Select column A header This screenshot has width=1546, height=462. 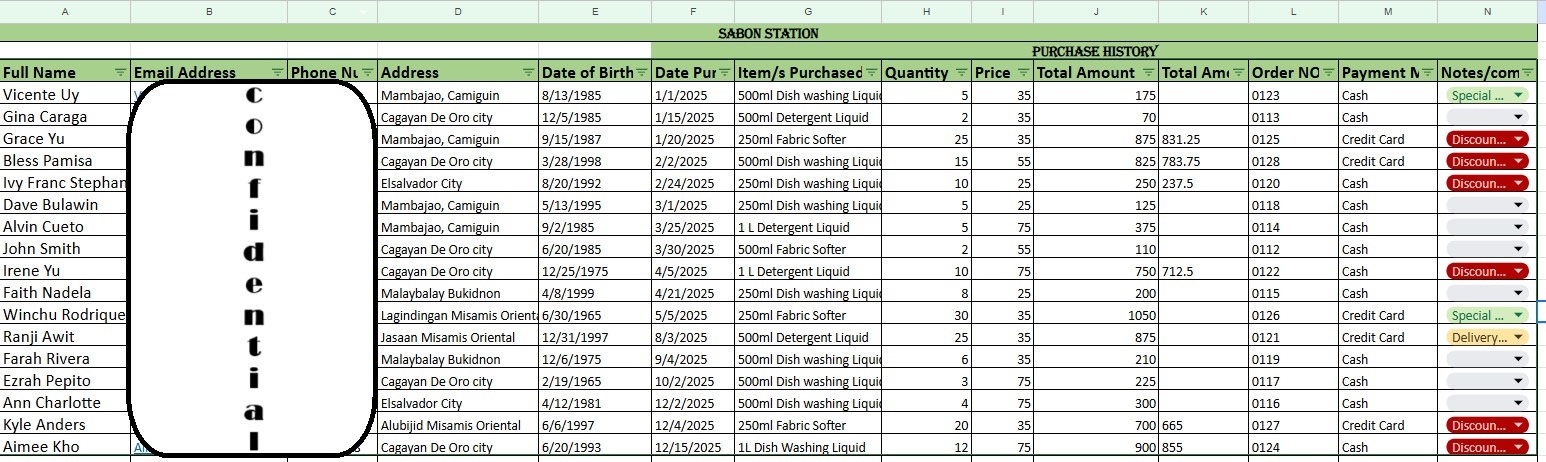coord(65,12)
